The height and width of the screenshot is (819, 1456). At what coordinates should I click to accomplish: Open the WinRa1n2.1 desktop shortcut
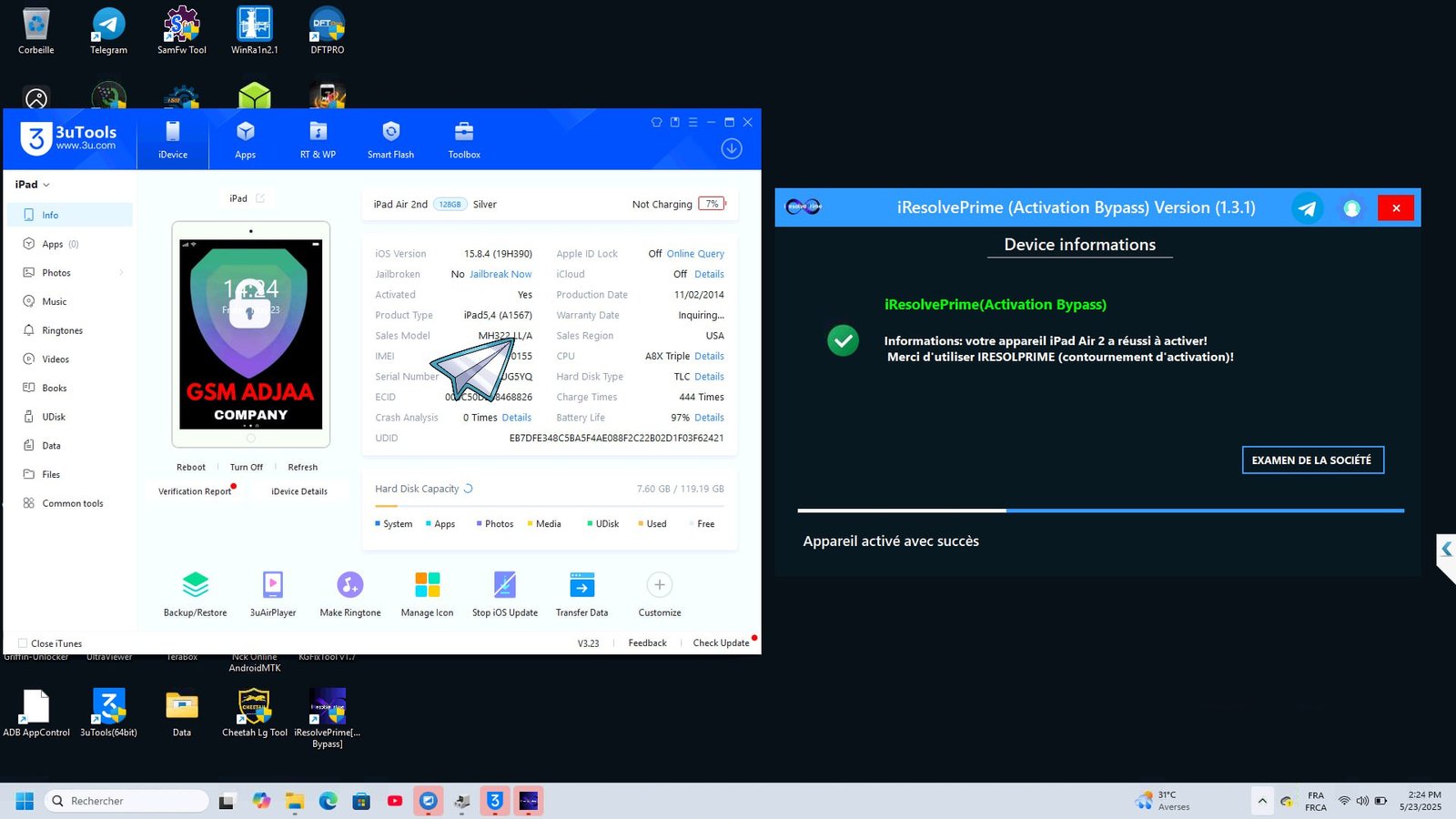pyautogui.click(x=255, y=31)
